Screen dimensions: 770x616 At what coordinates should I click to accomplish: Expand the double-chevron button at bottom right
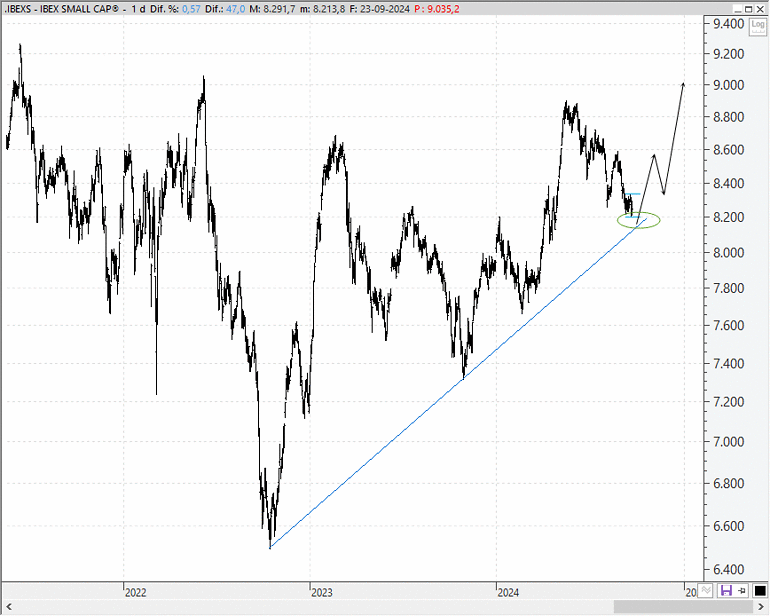point(706,590)
